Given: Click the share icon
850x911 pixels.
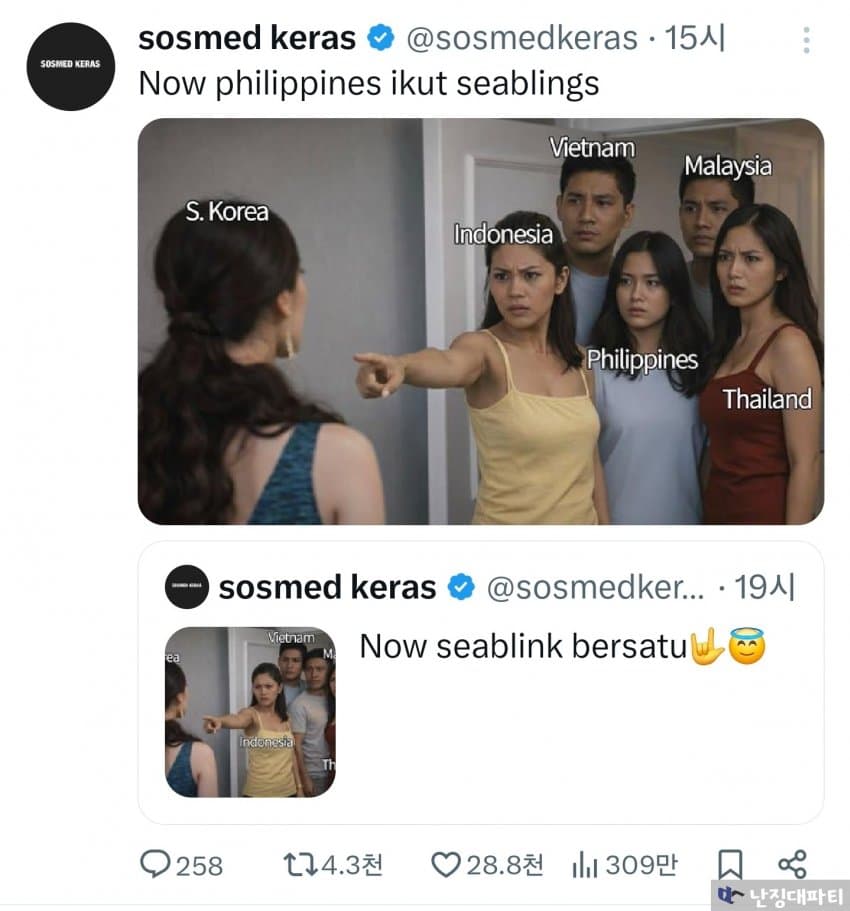Looking at the screenshot, I should pos(792,864).
